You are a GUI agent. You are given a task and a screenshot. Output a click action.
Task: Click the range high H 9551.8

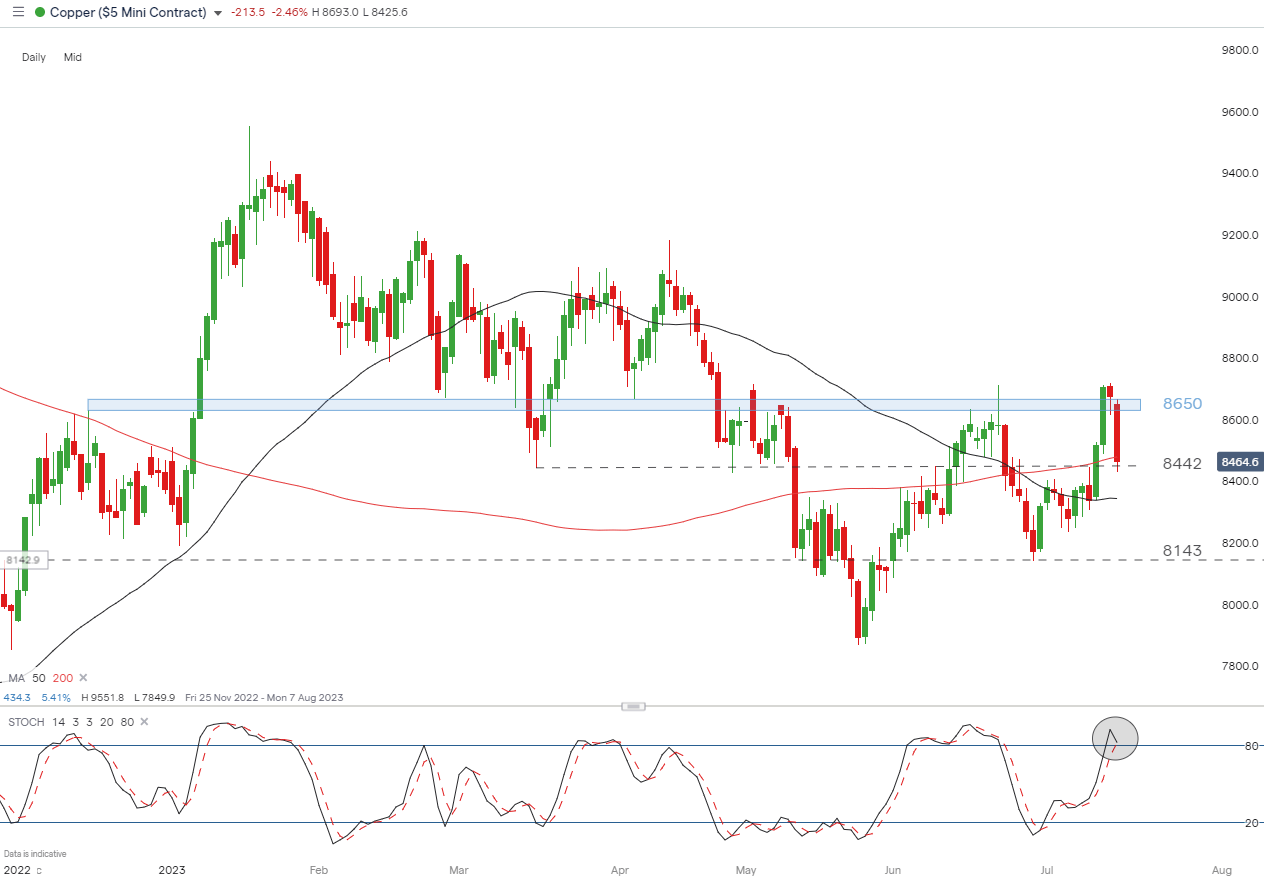coord(102,697)
